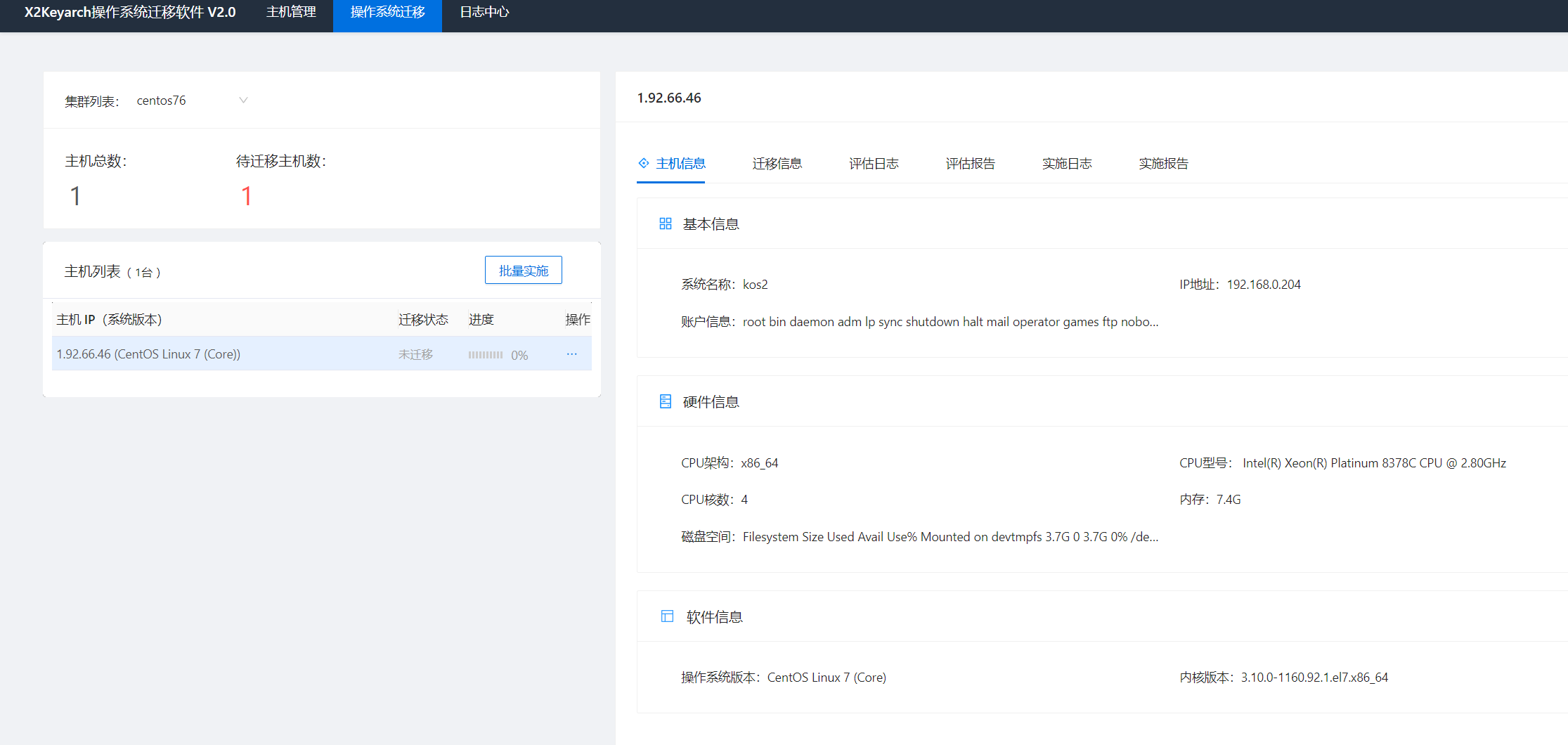This screenshot has height=745, width=1568.
Task: Open the three-dot actions menu for host 1.92.66.46
Action: tap(571, 354)
